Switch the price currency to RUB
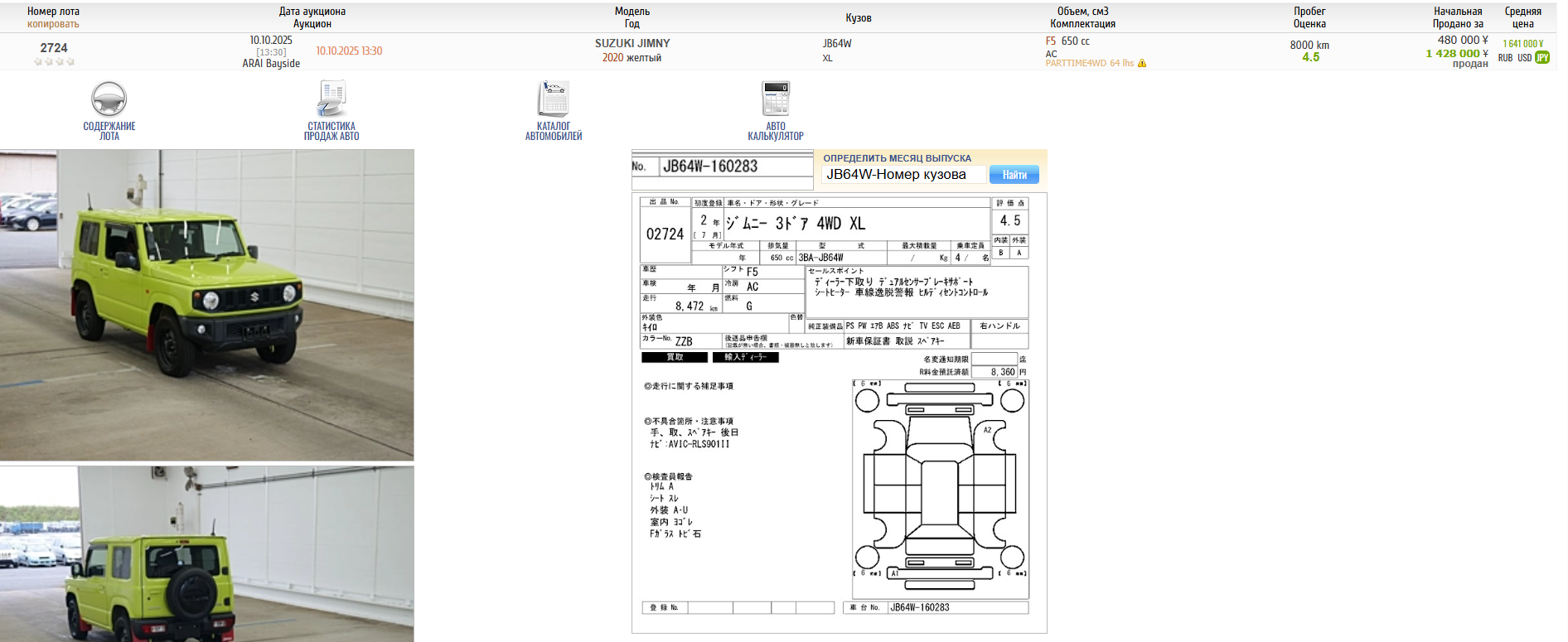 (1505, 58)
